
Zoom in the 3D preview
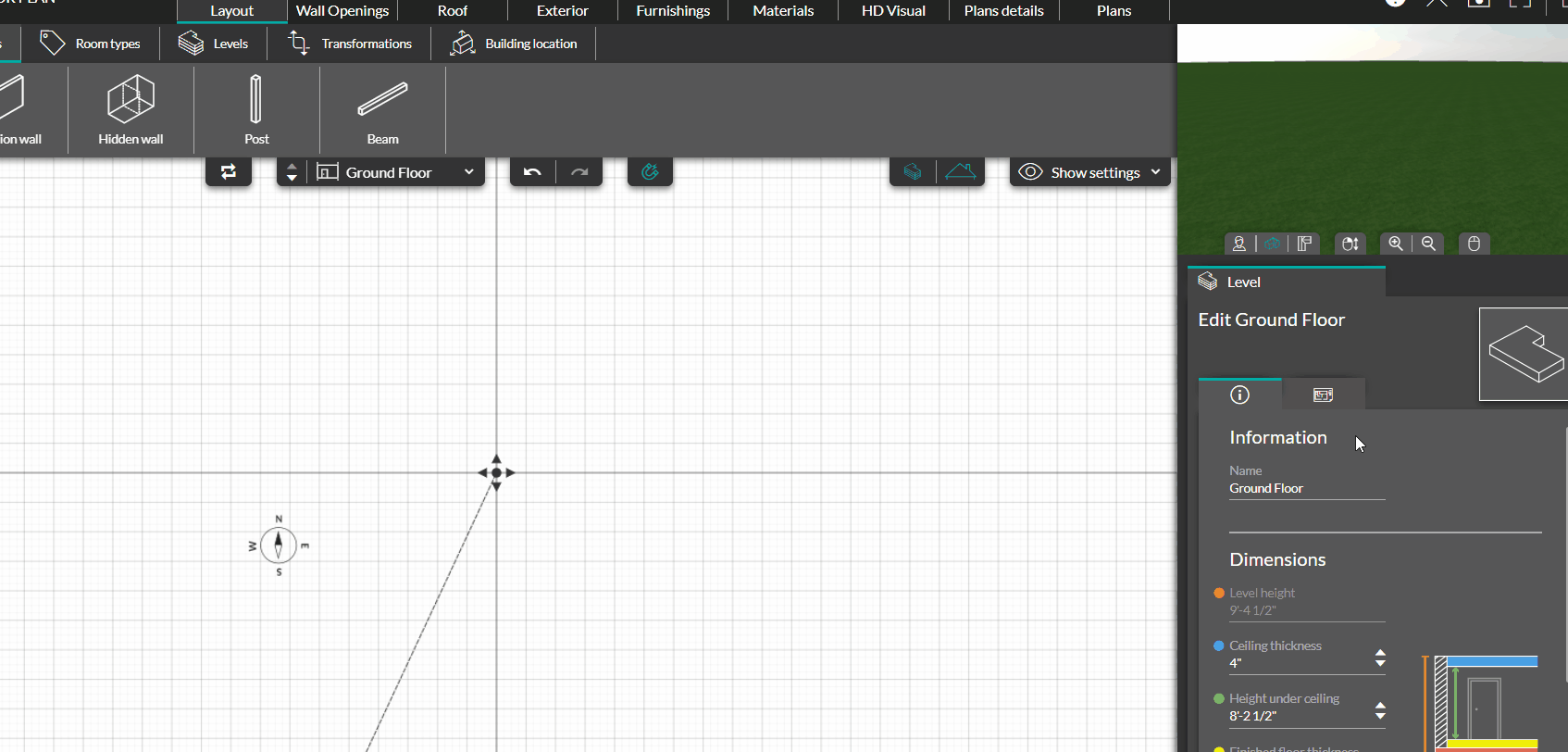pos(1396,244)
